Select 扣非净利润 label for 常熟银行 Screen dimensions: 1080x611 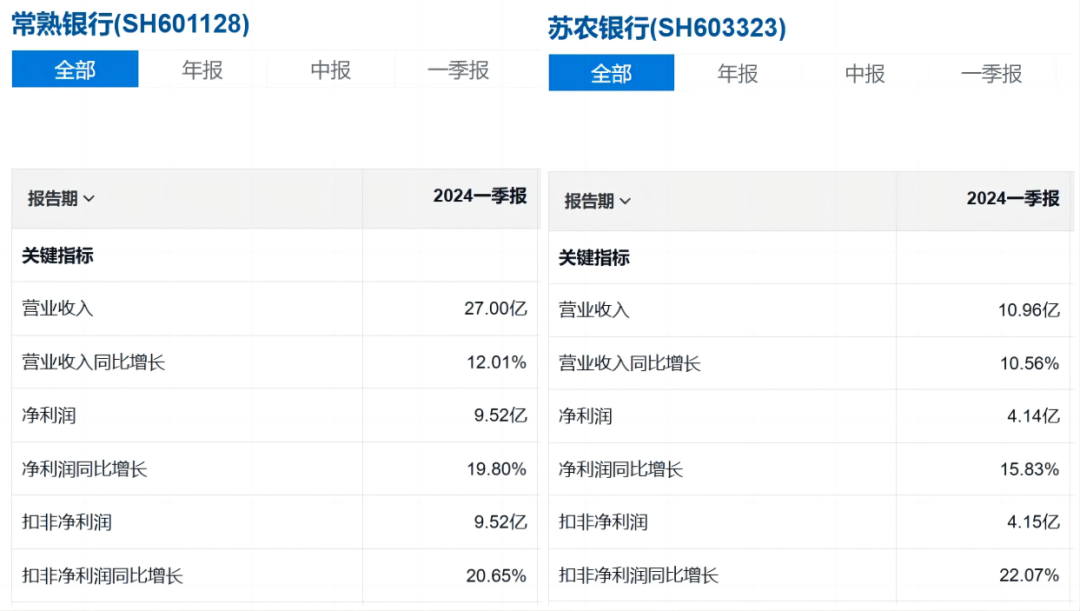(67, 522)
